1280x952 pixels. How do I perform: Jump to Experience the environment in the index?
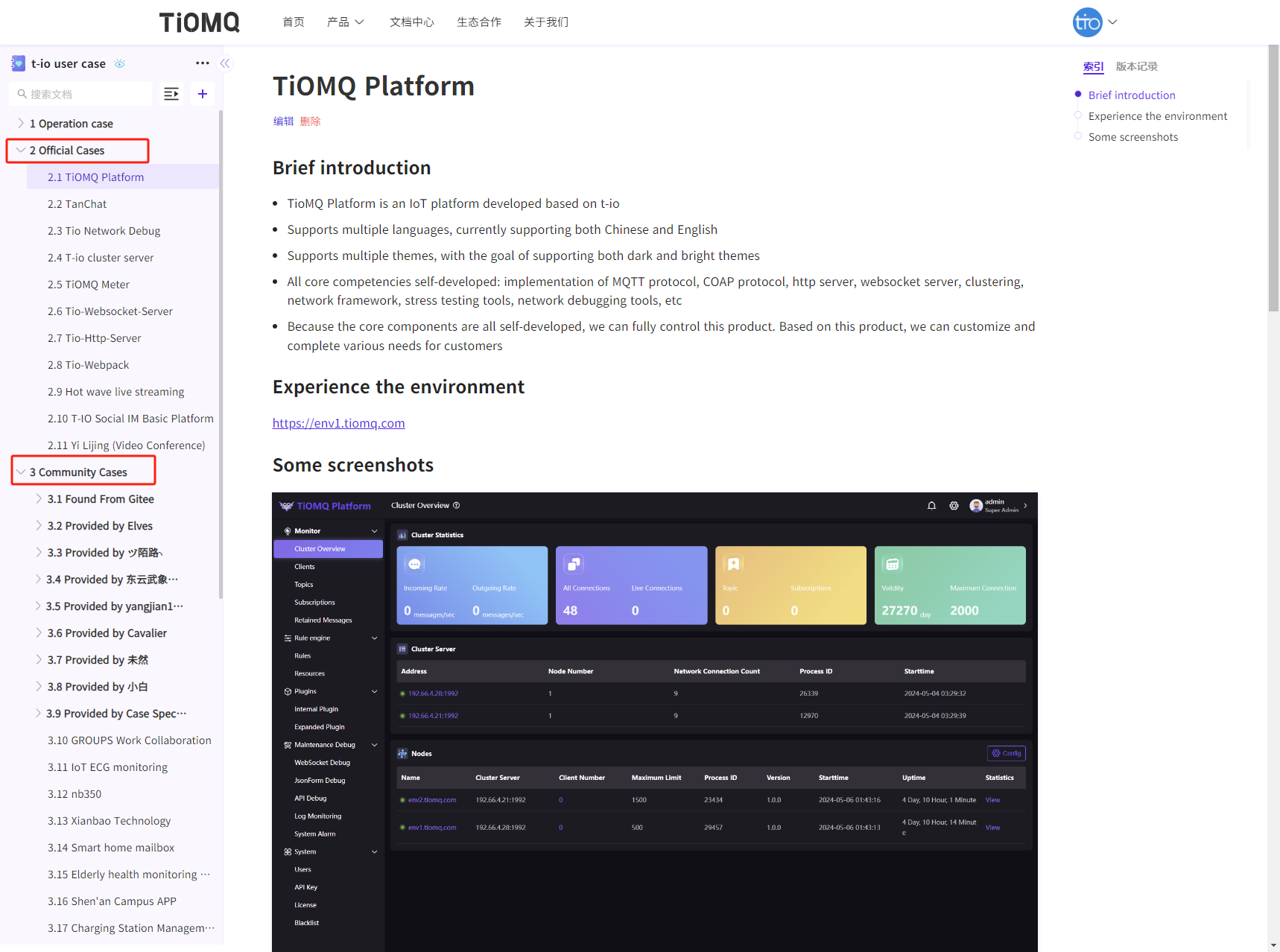tap(1158, 116)
